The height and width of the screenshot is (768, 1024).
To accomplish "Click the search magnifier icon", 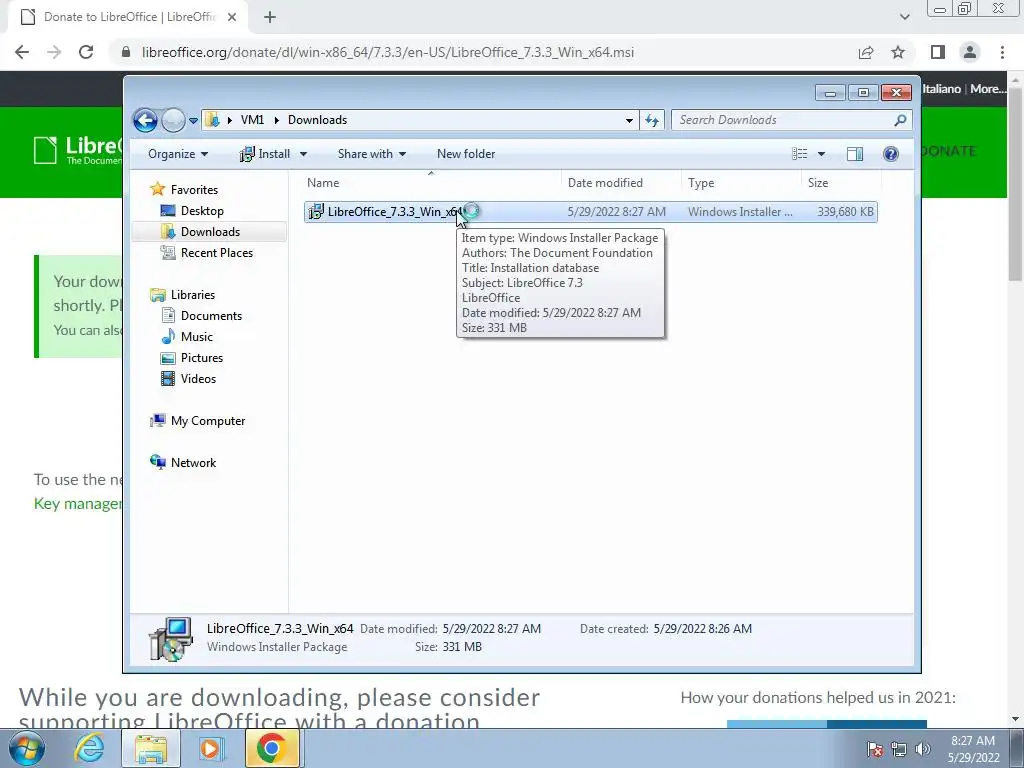I will tap(901, 120).
